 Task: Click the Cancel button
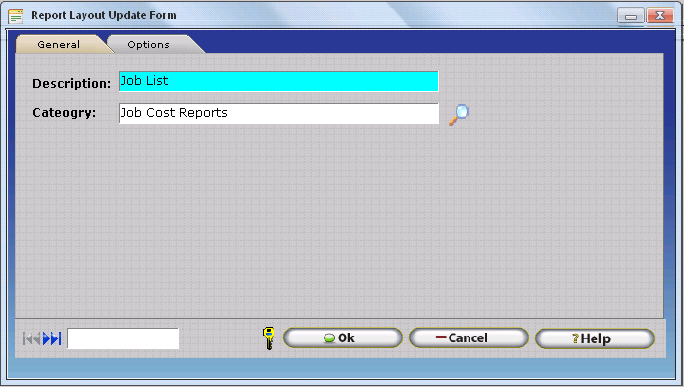(x=469, y=338)
